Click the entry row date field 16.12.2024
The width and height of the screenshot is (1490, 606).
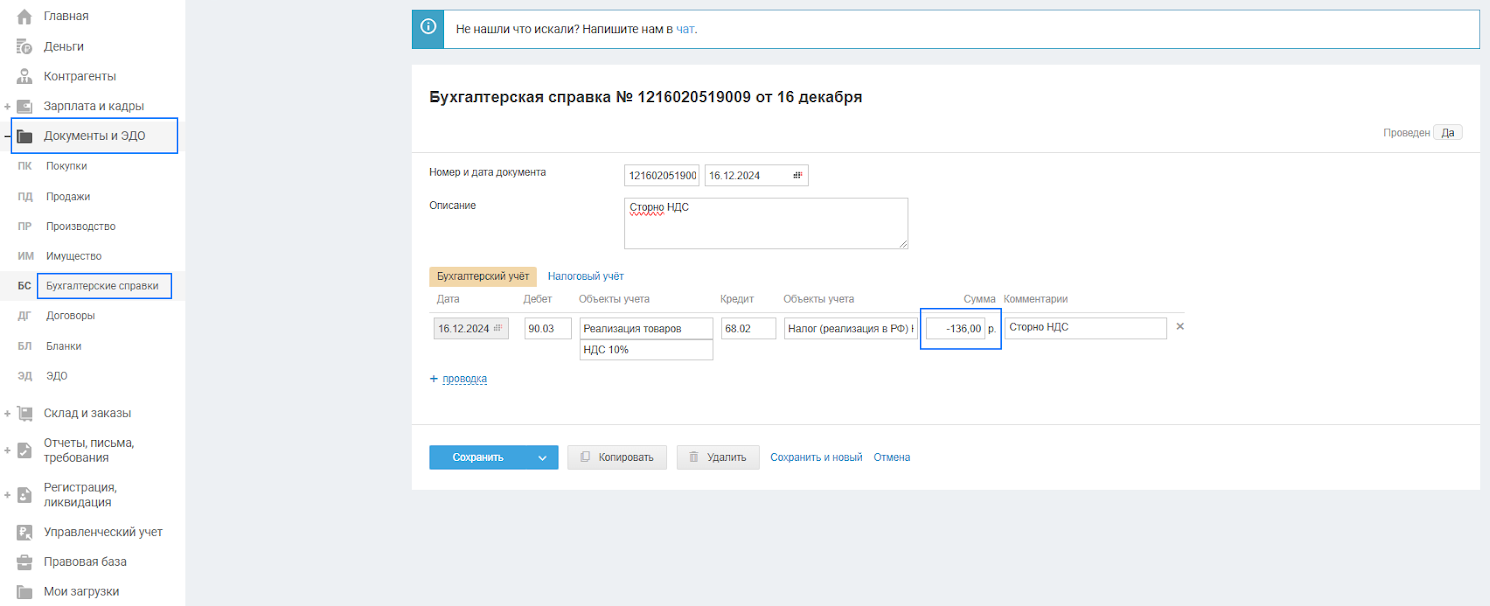pos(471,328)
